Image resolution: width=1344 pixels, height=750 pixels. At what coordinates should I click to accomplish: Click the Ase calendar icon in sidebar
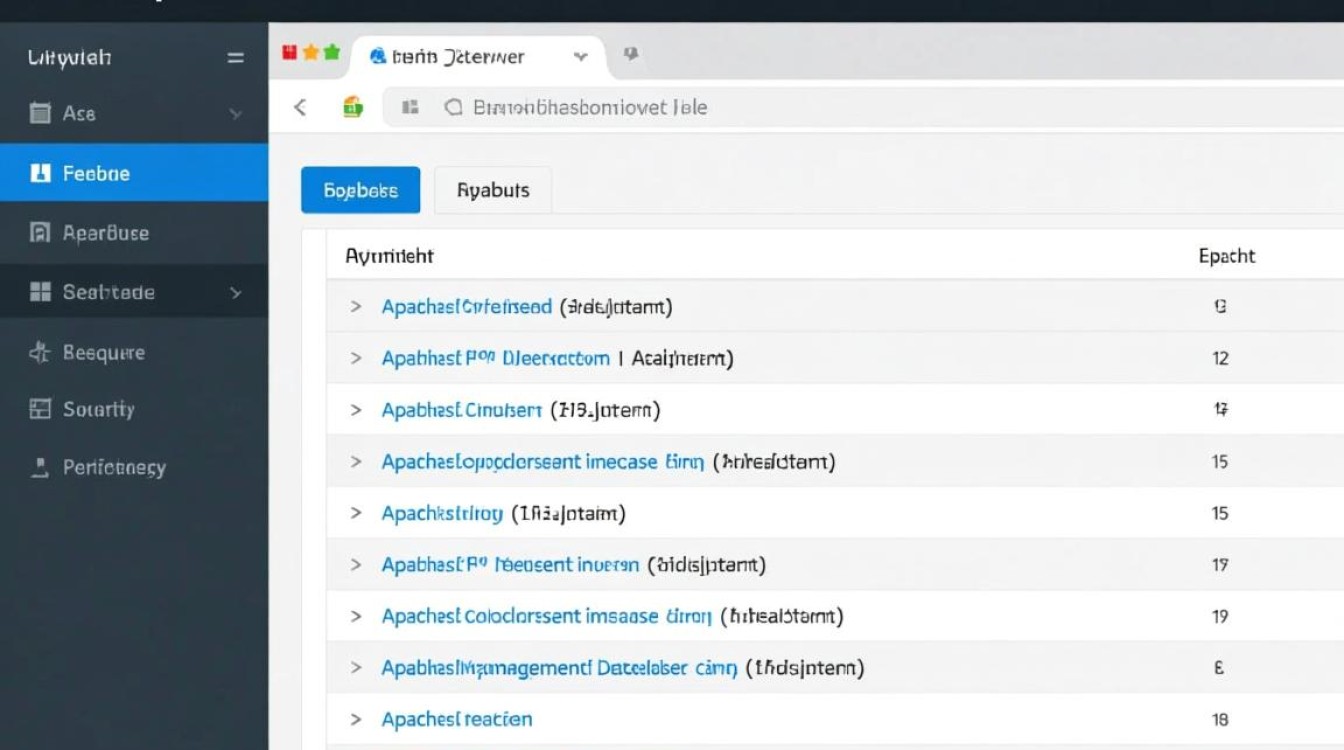click(40, 113)
